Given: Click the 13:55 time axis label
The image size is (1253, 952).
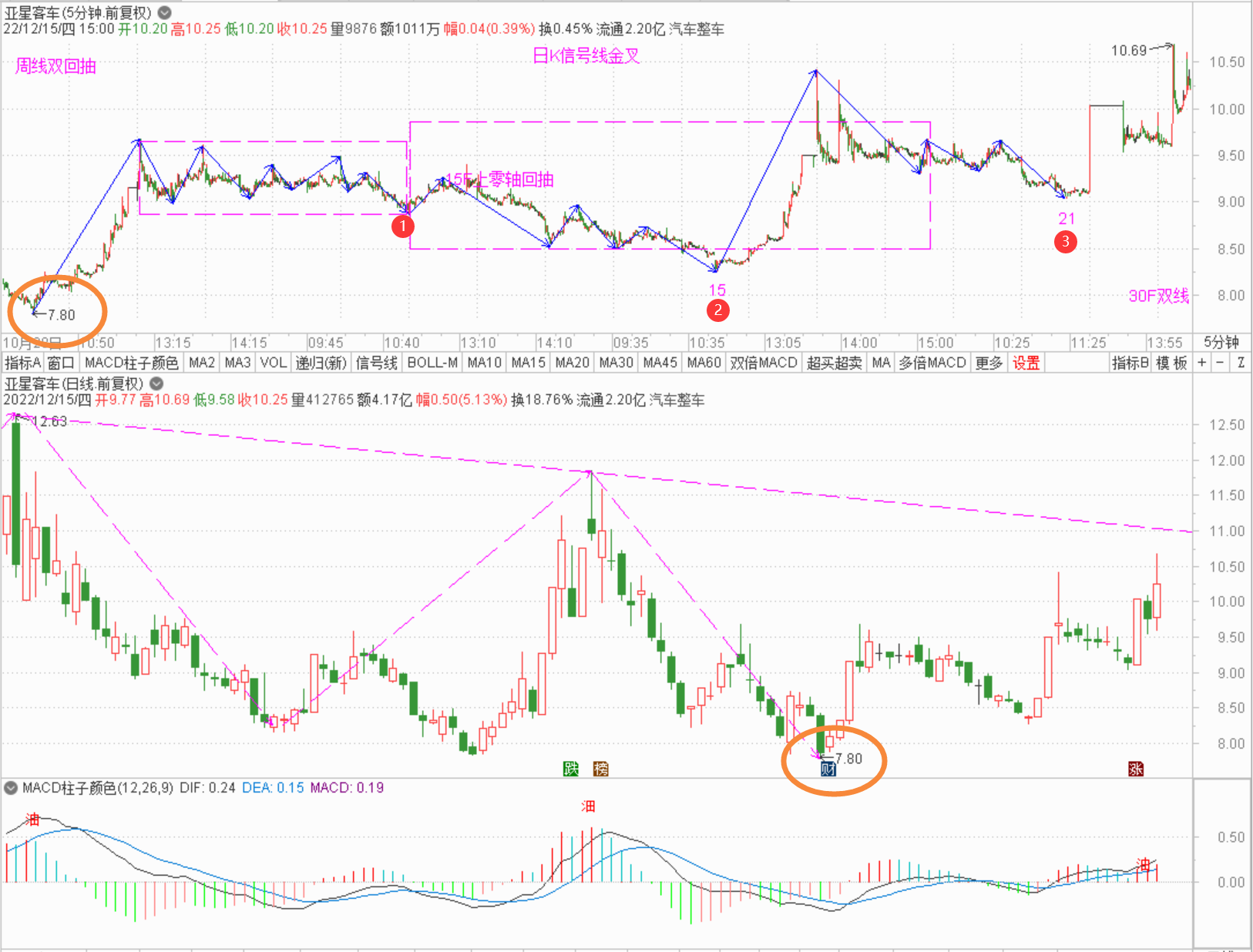Looking at the screenshot, I should [x=1164, y=343].
